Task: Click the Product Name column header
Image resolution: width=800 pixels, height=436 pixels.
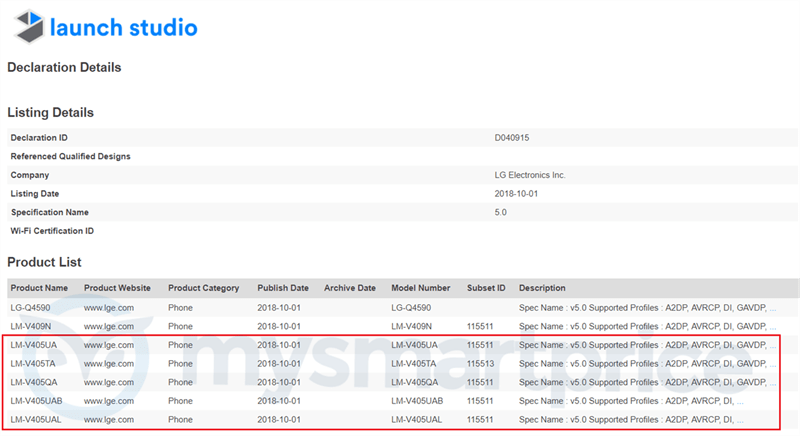Action: (39, 288)
